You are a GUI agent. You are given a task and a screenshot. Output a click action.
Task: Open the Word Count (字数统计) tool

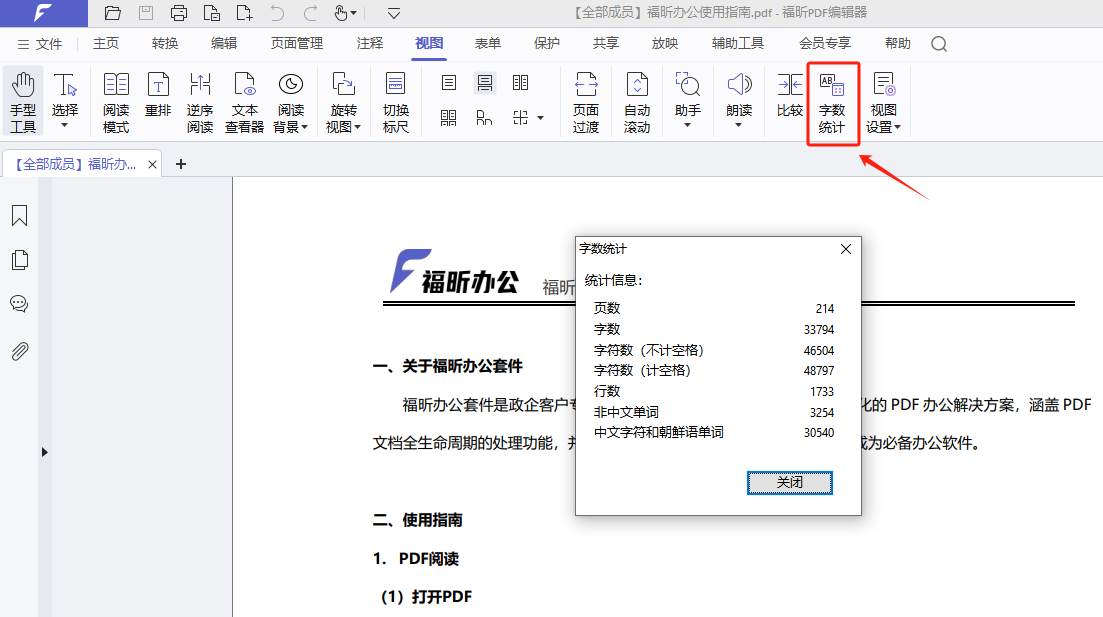(x=831, y=103)
